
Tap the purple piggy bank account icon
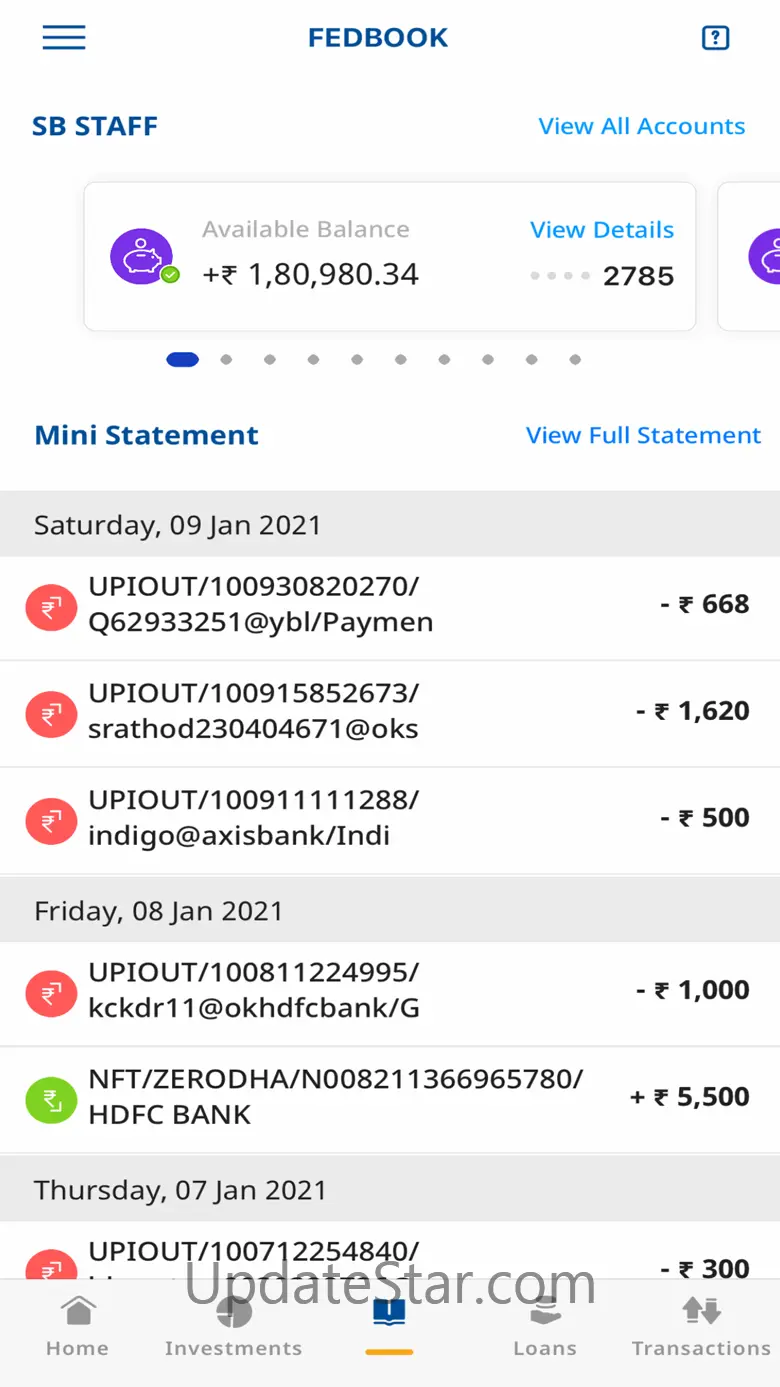[141, 256]
